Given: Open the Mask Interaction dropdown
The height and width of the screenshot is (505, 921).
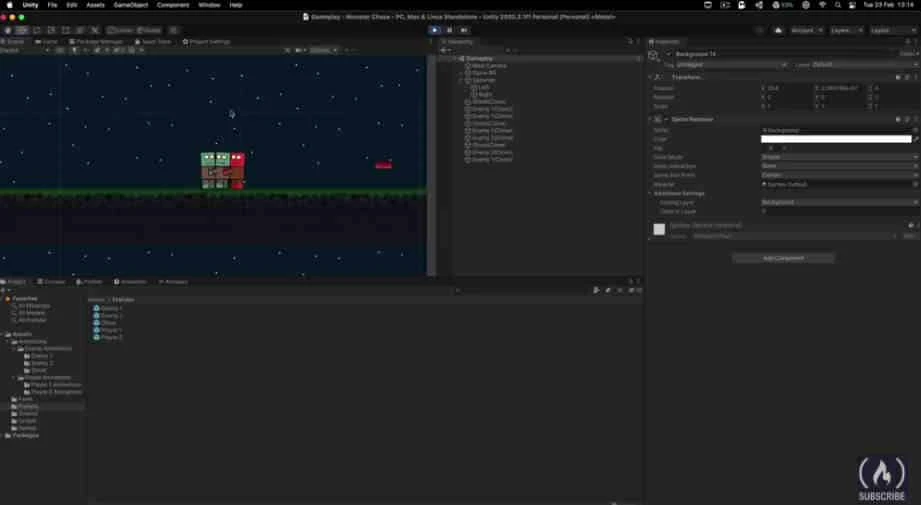Looking at the screenshot, I should tap(839, 166).
